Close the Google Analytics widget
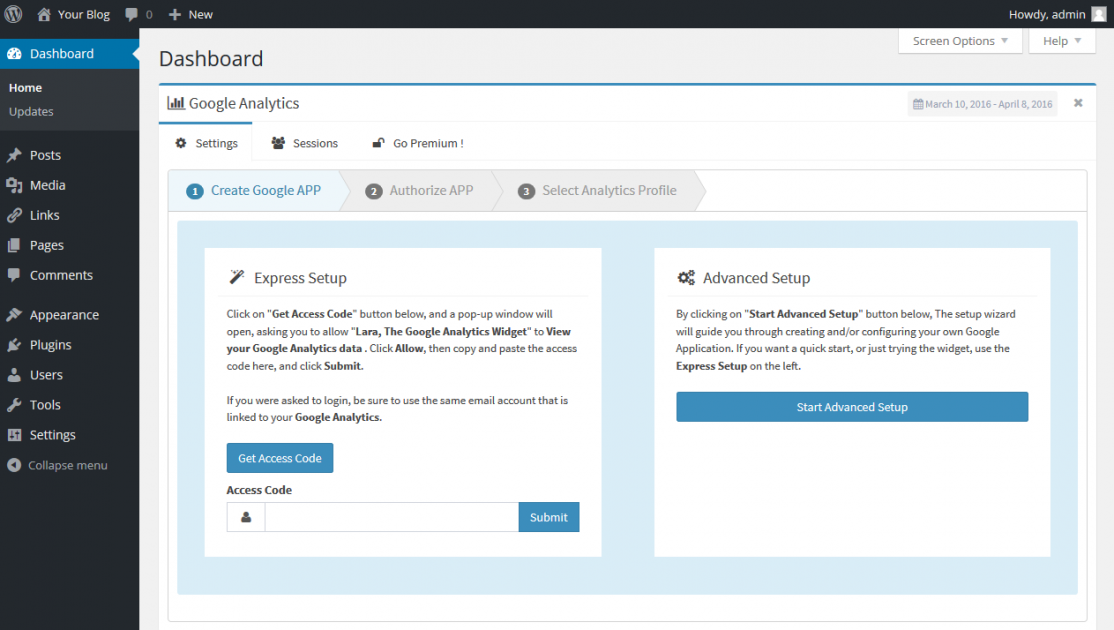1114x630 pixels. [1078, 103]
